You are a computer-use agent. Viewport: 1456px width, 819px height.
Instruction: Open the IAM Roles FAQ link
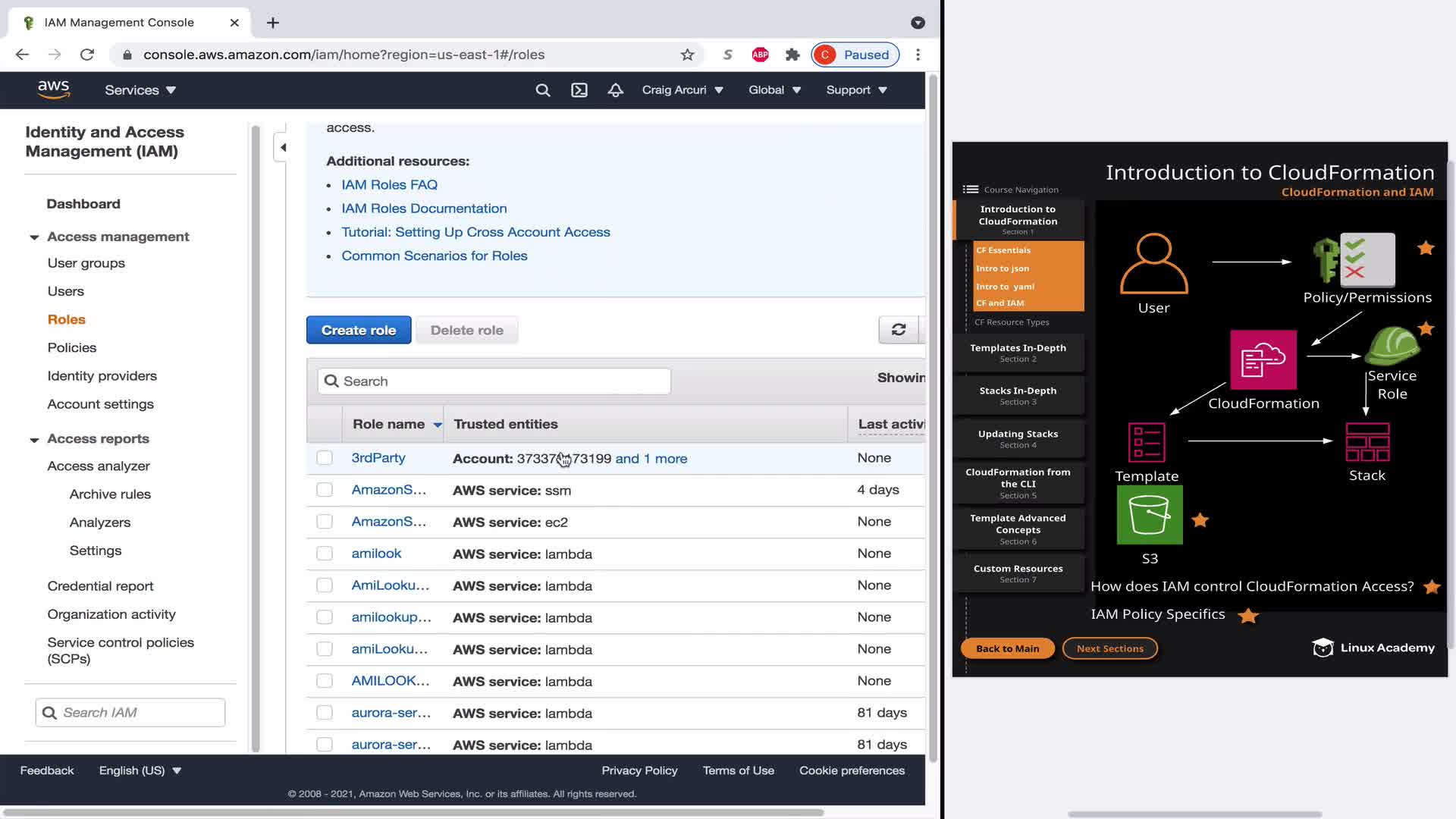point(389,184)
